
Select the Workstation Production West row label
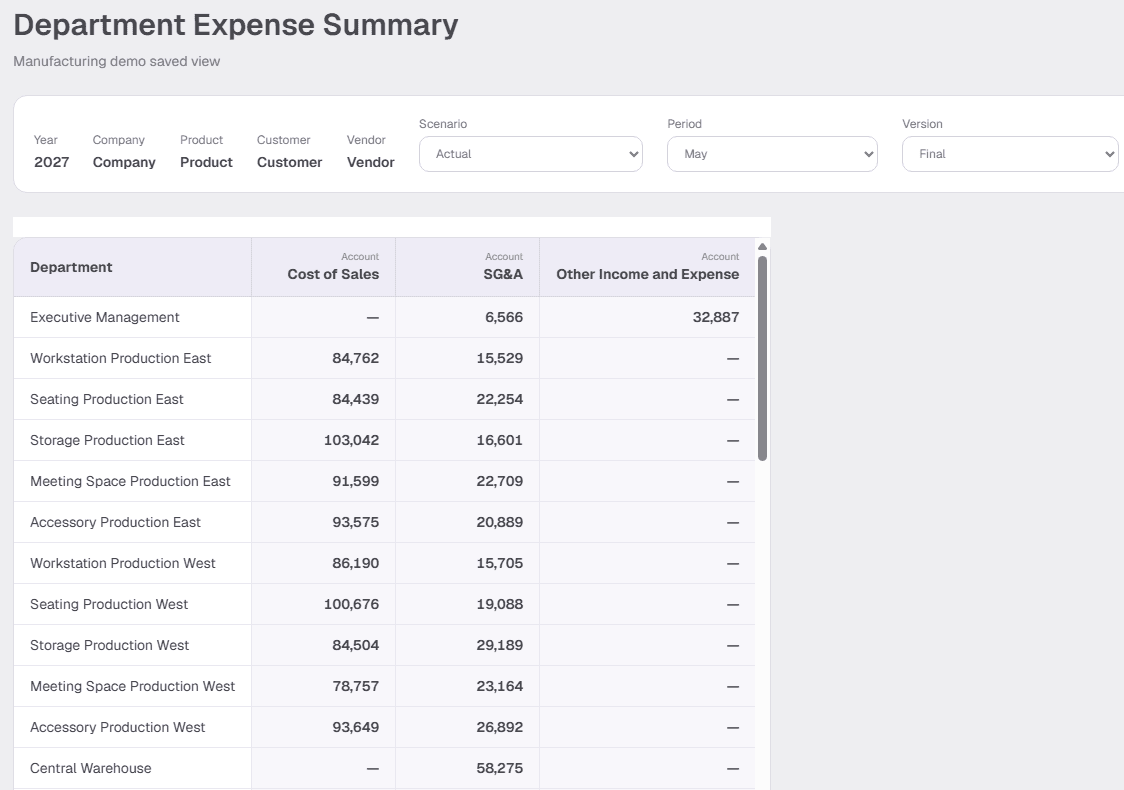[x=123, y=563]
